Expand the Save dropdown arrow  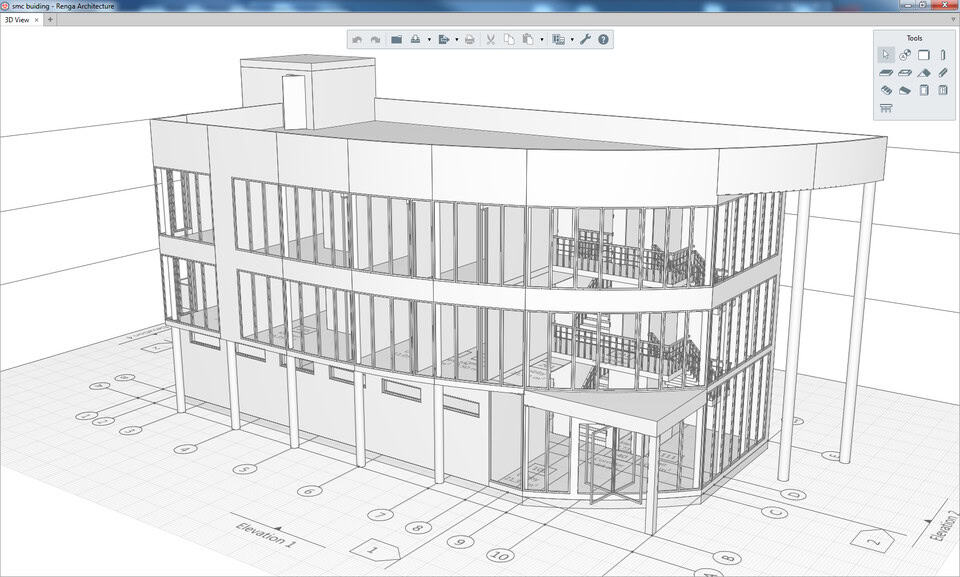click(429, 40)
